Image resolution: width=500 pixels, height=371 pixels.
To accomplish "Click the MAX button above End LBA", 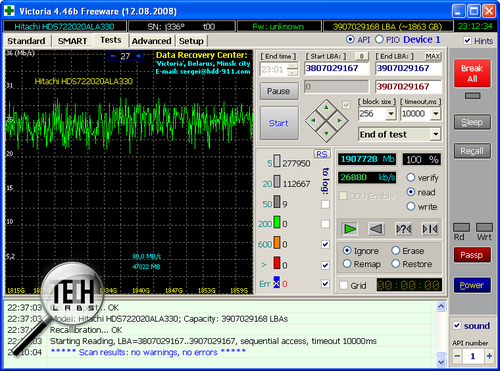I will (433, 56).
